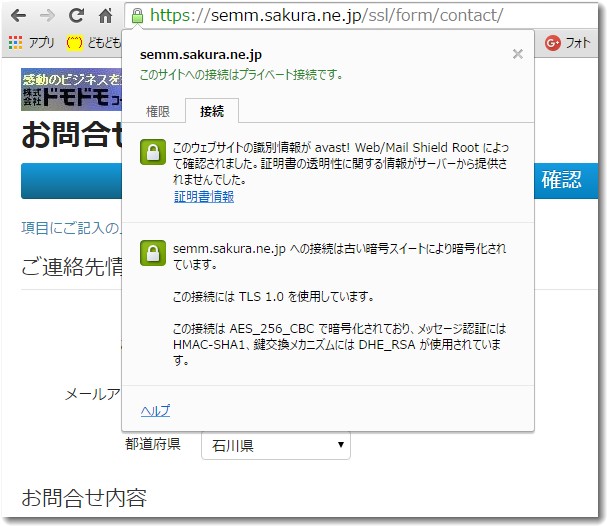Switch to the 権限 tab
The height and width of the screenshot is (526, 607).
(x=158, y=111)
